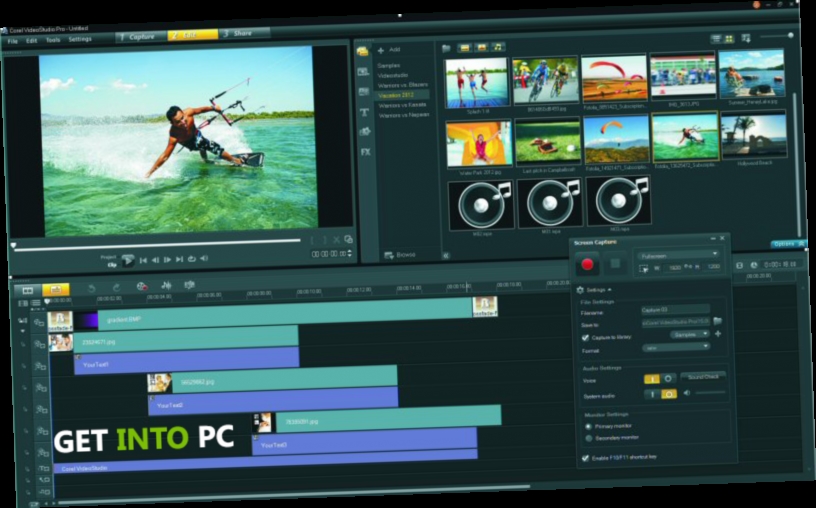Open the FX filter library
This screenshot has height=508, width=816.
coord(365,152)
